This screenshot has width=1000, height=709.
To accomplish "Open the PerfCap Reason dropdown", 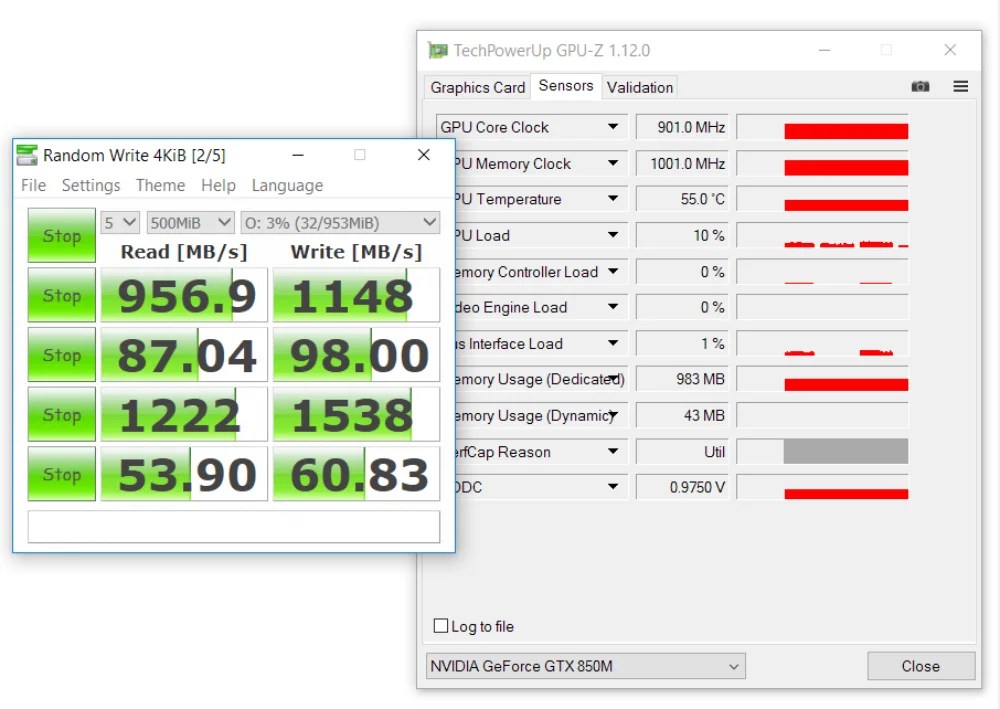I will [x=612, y=451].
